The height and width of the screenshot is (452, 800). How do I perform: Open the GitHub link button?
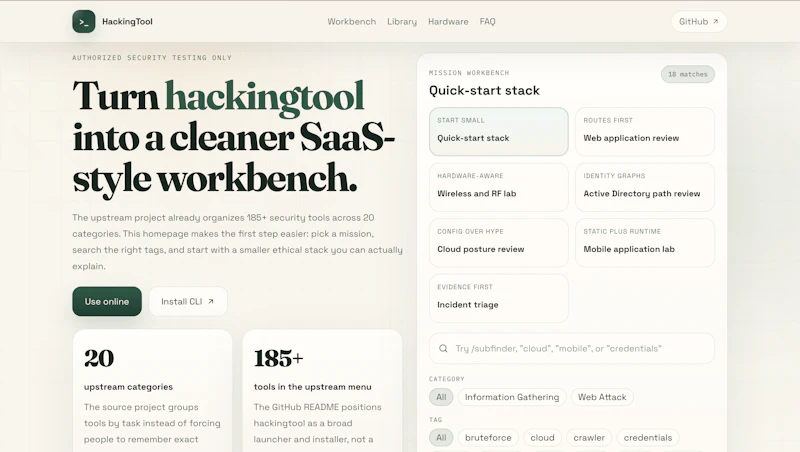(x=699, y=21)
